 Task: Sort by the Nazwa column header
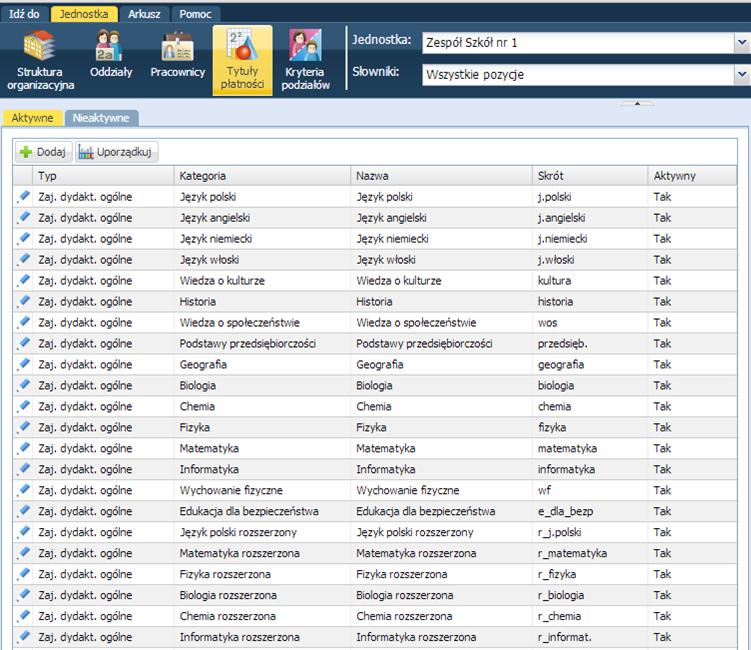point(441,176)
